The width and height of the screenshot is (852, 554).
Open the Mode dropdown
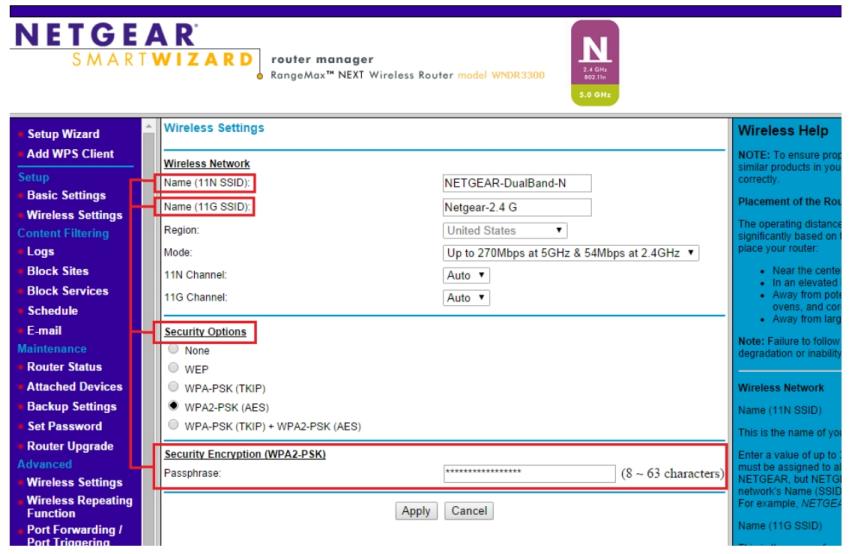click(x=571, y=253)
